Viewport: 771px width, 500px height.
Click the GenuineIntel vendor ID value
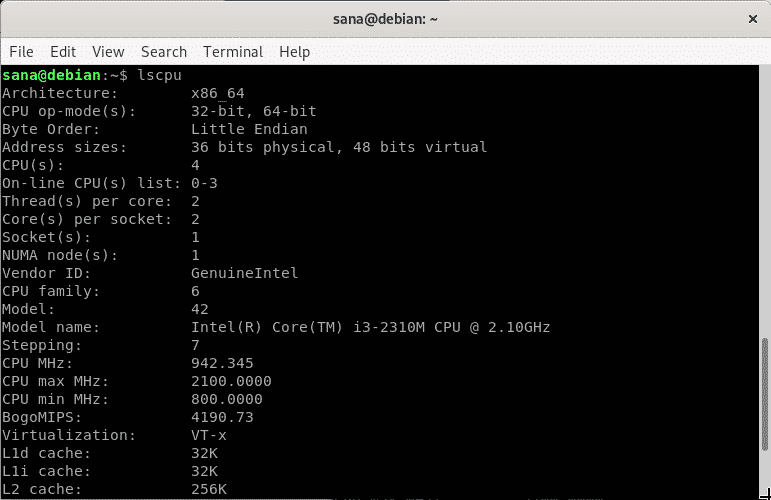[x=244, y=273]
